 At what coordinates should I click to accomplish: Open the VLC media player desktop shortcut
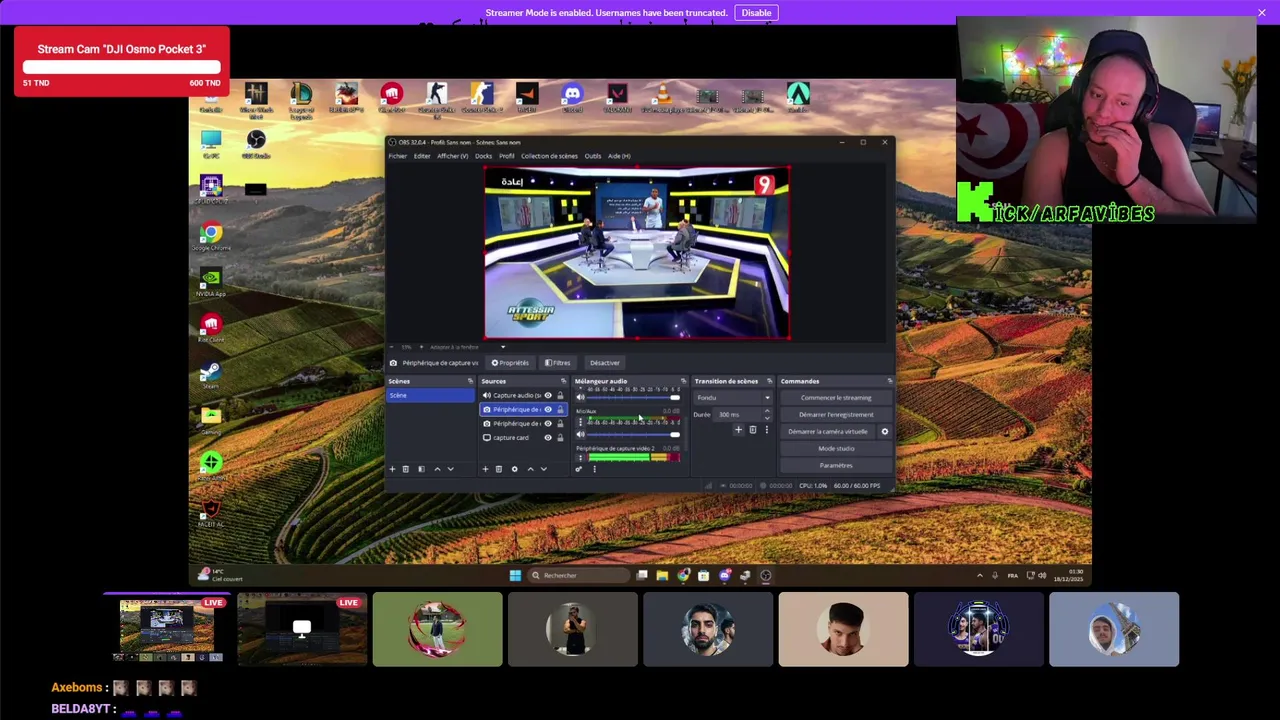pos(662,98)
